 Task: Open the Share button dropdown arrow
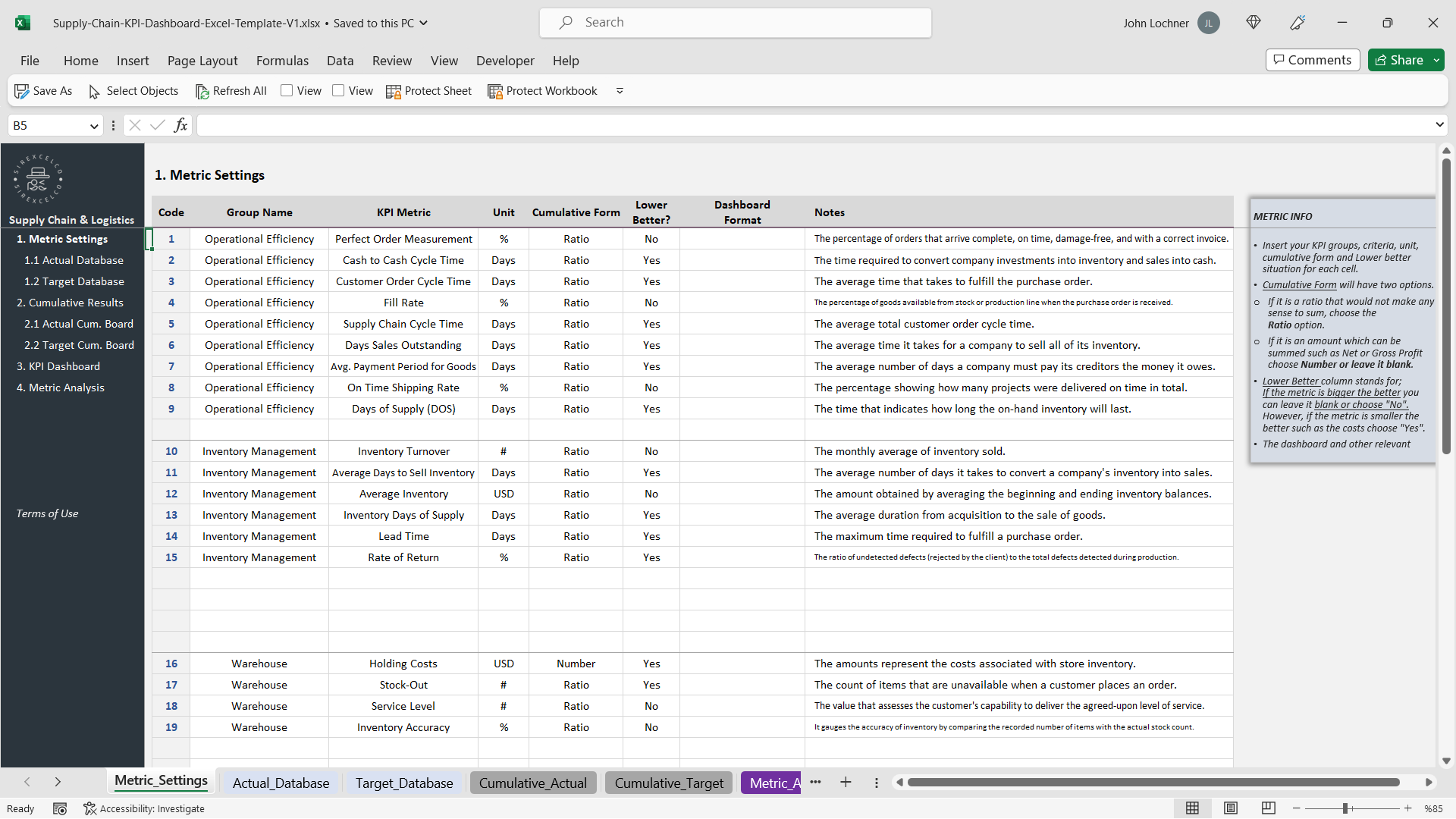pos(1436,60)
